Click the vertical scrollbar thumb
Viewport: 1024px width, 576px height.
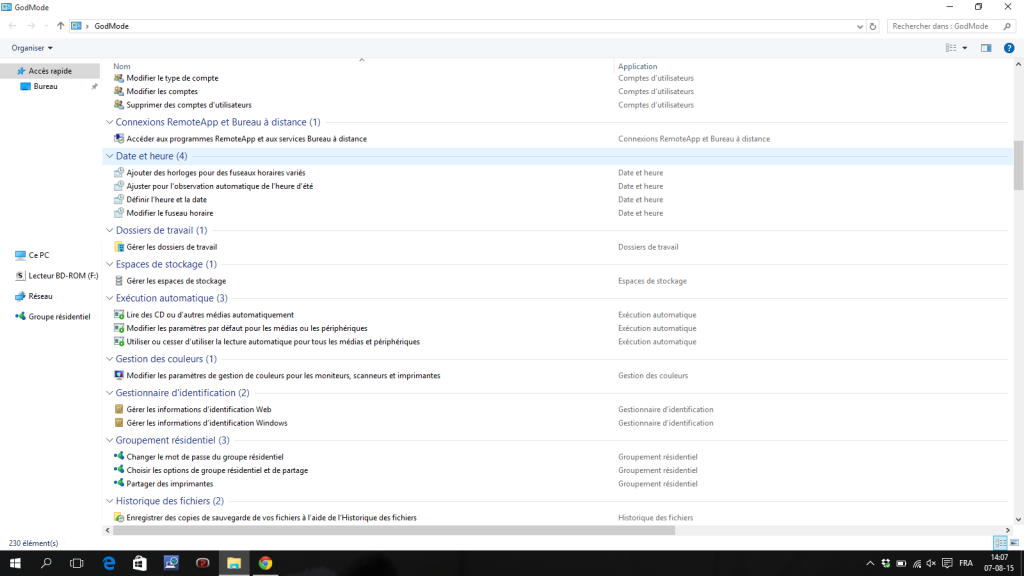tap(1018, 165)
